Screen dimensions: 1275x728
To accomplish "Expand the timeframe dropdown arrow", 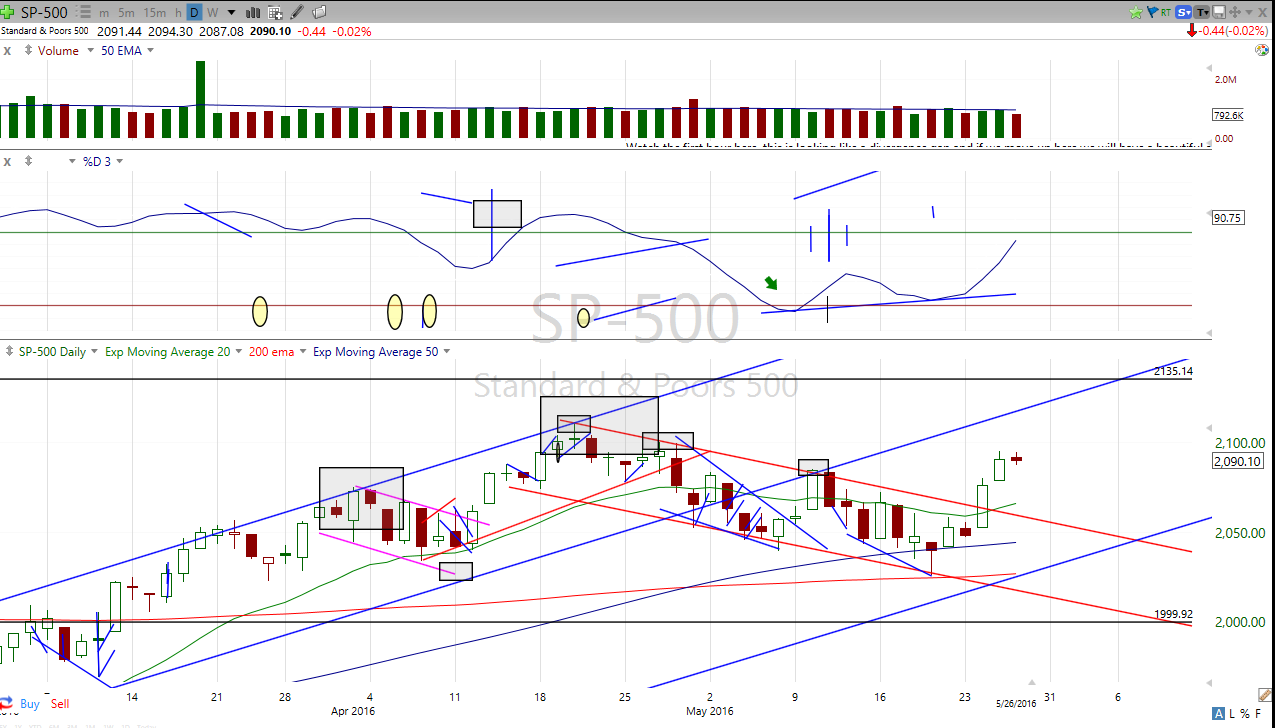I will pyautogui.click(x=232, y=13).
